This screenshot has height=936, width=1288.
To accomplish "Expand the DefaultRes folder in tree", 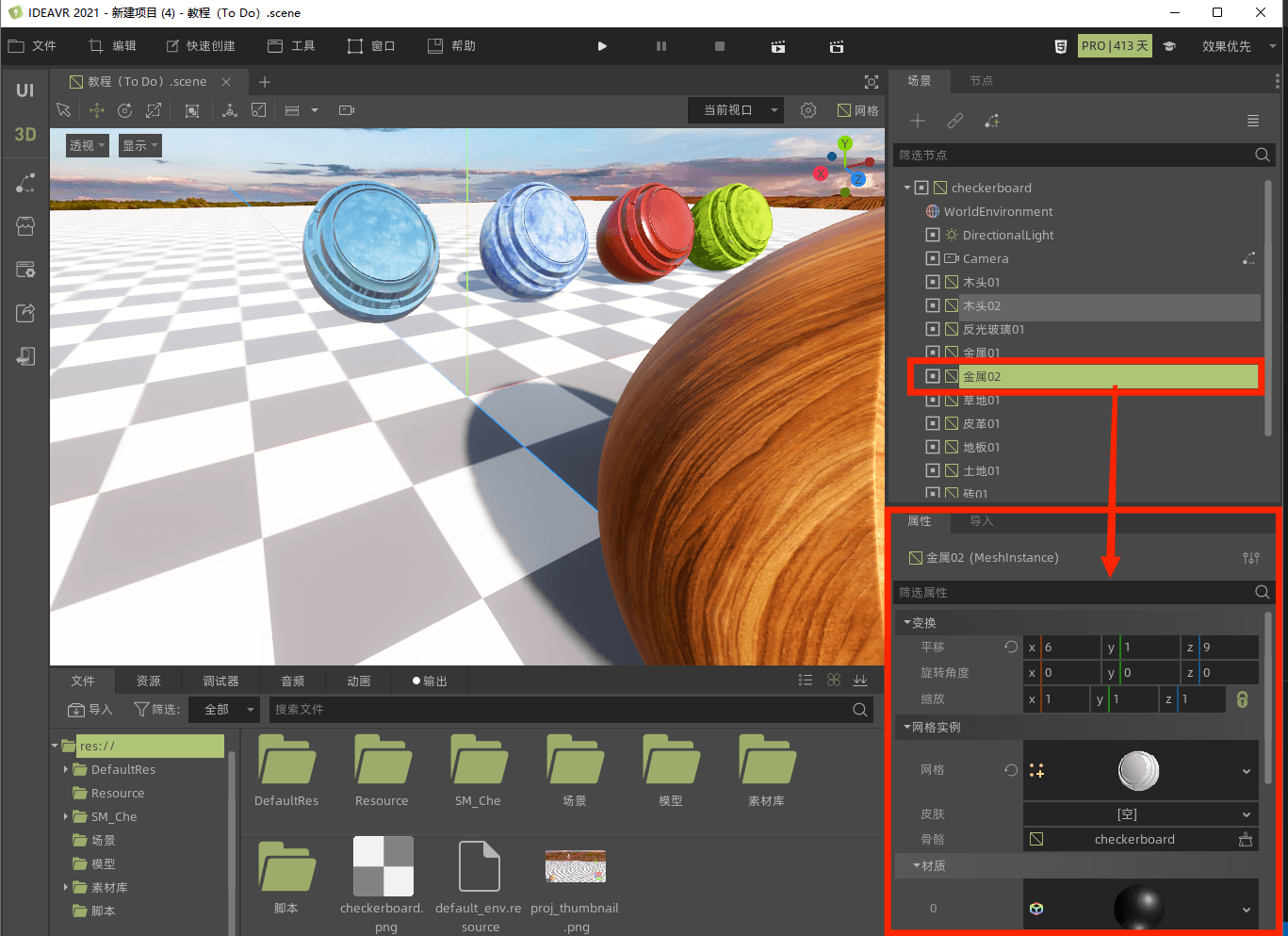I will point(66,769).
